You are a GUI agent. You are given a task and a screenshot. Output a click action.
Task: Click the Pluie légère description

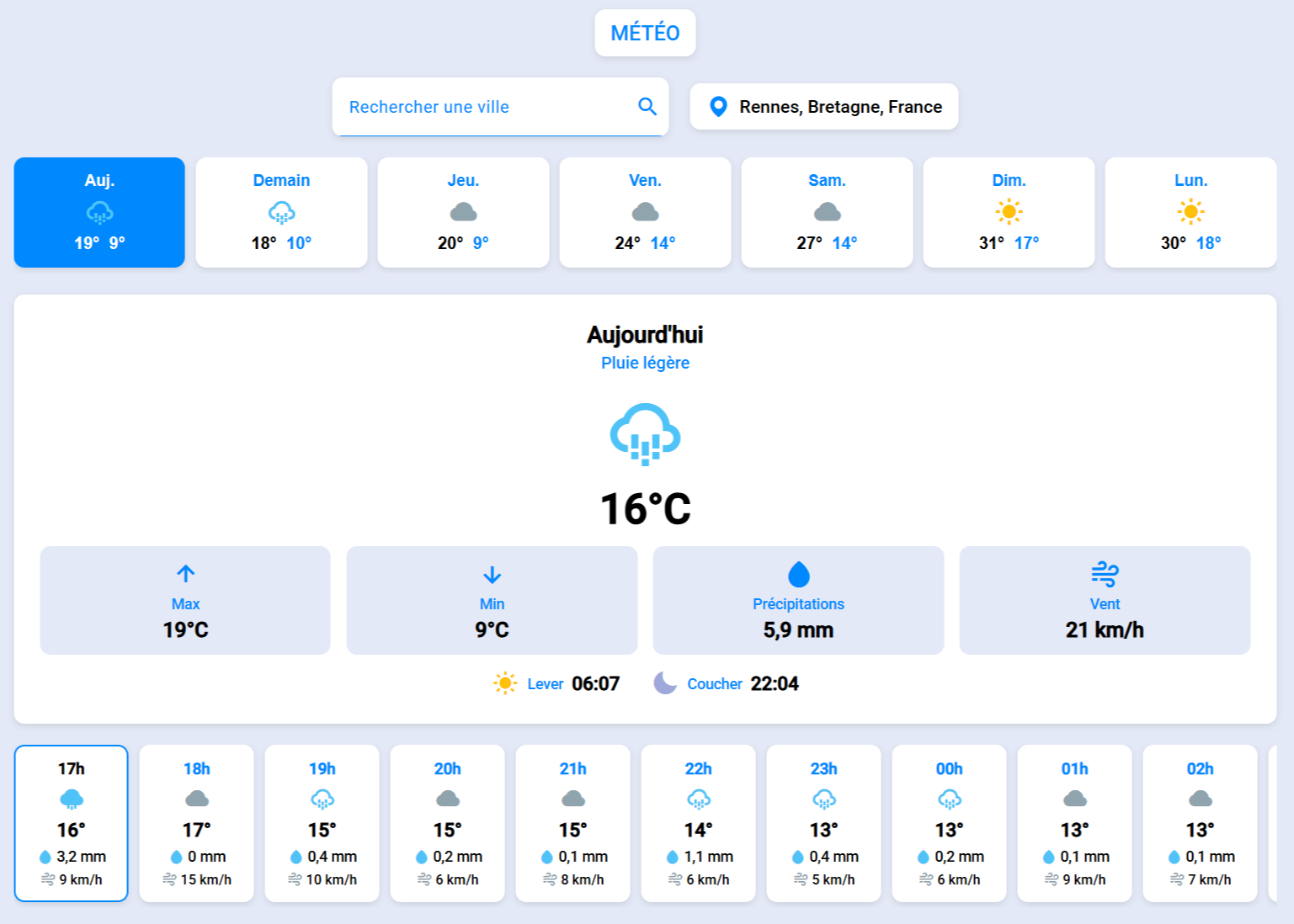coord(645,363)
